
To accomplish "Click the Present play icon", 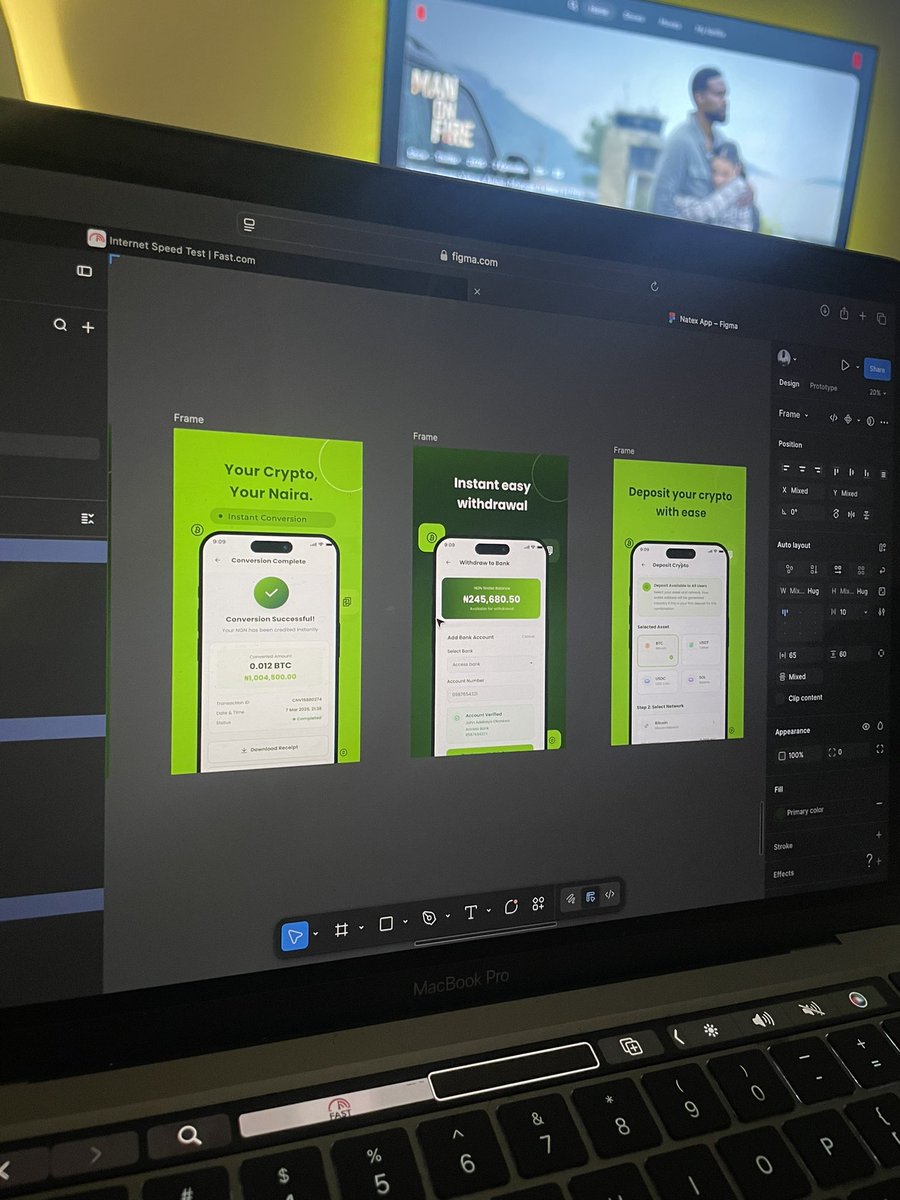I will (845, 366).
